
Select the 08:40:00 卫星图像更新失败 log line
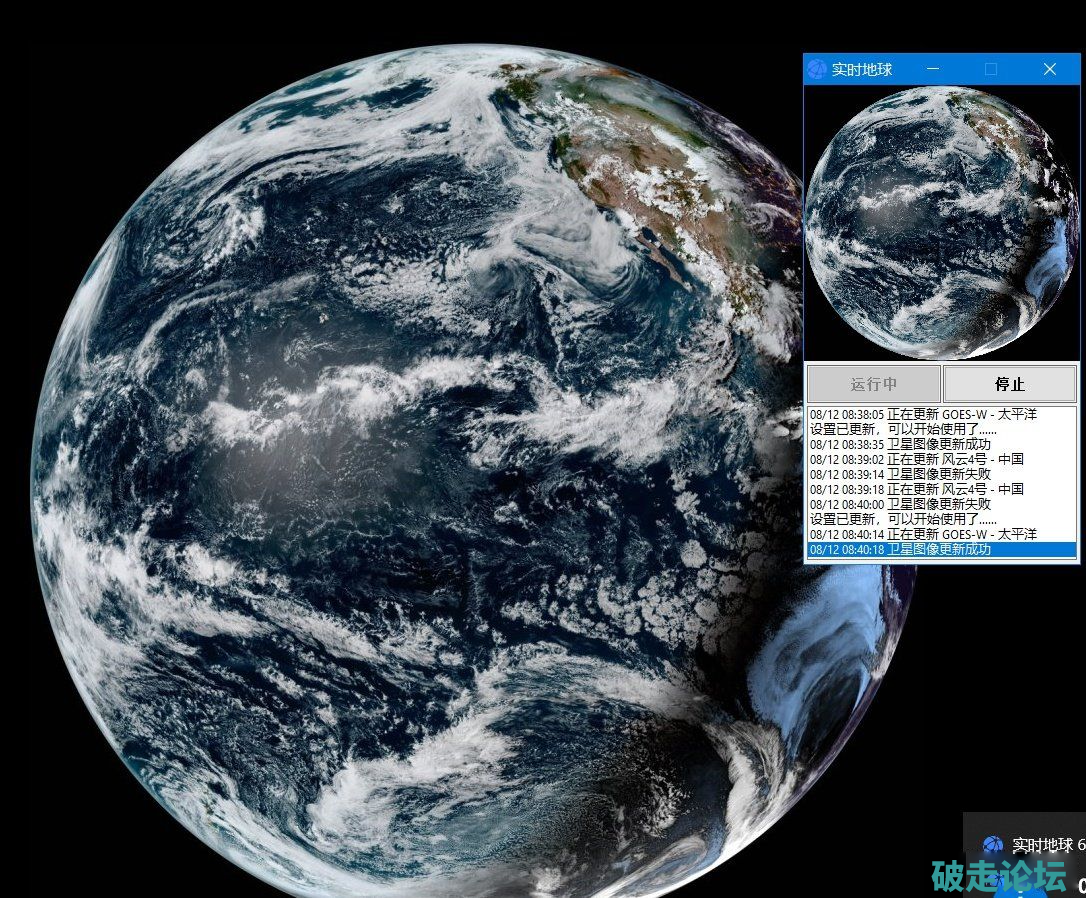click(900, 504)
